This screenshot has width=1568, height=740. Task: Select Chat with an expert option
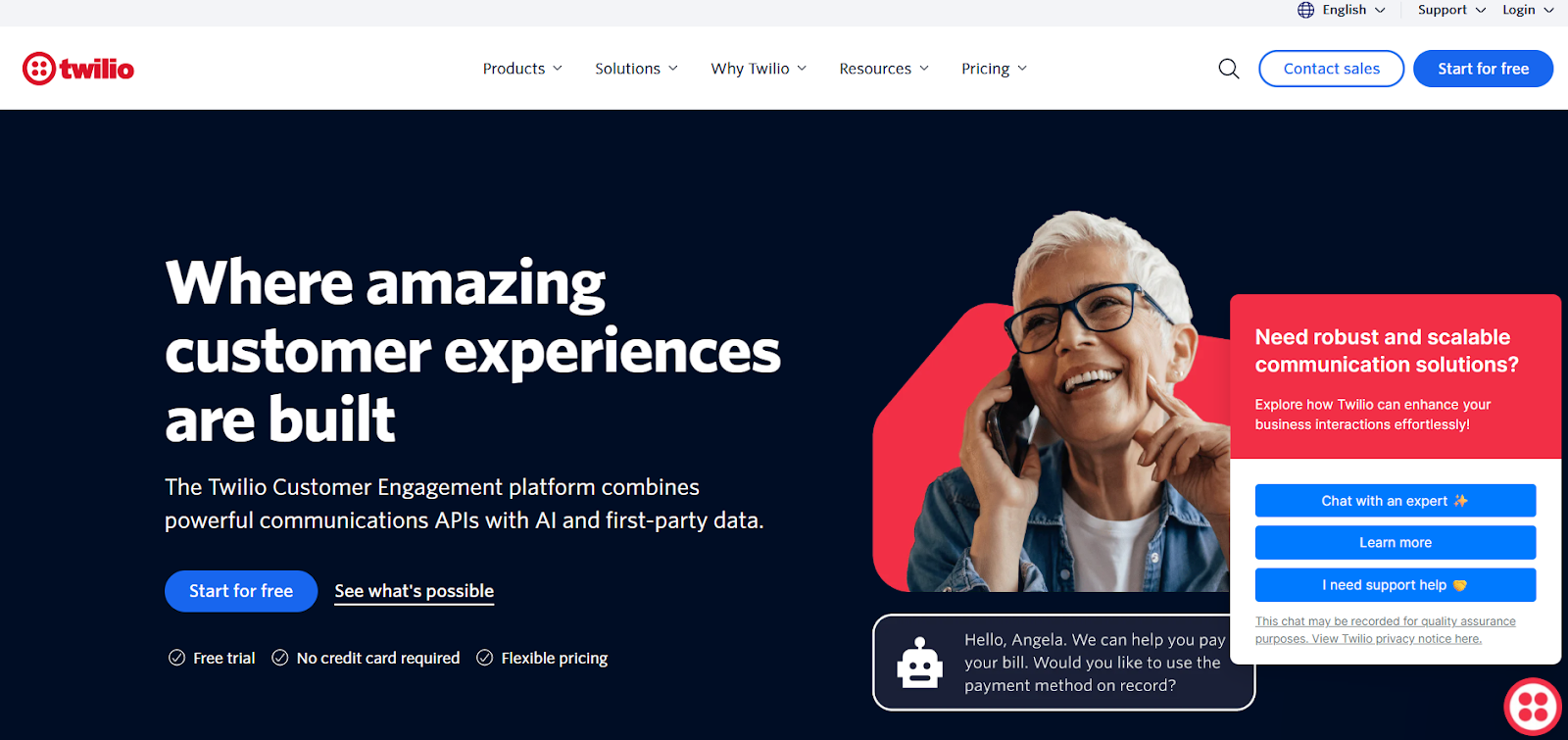(1396, 501)
